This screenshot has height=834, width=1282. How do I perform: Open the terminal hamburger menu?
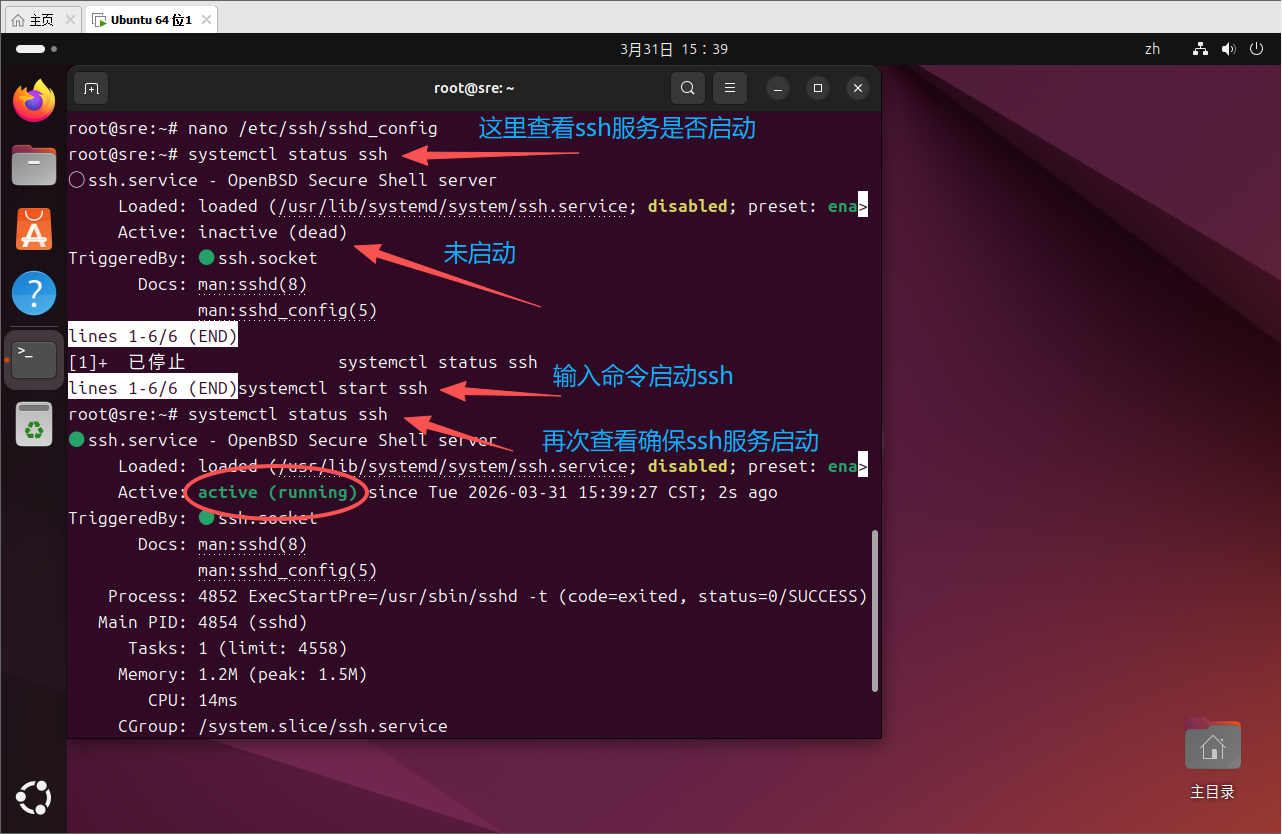pyautogui.click(x=730, y=88)
